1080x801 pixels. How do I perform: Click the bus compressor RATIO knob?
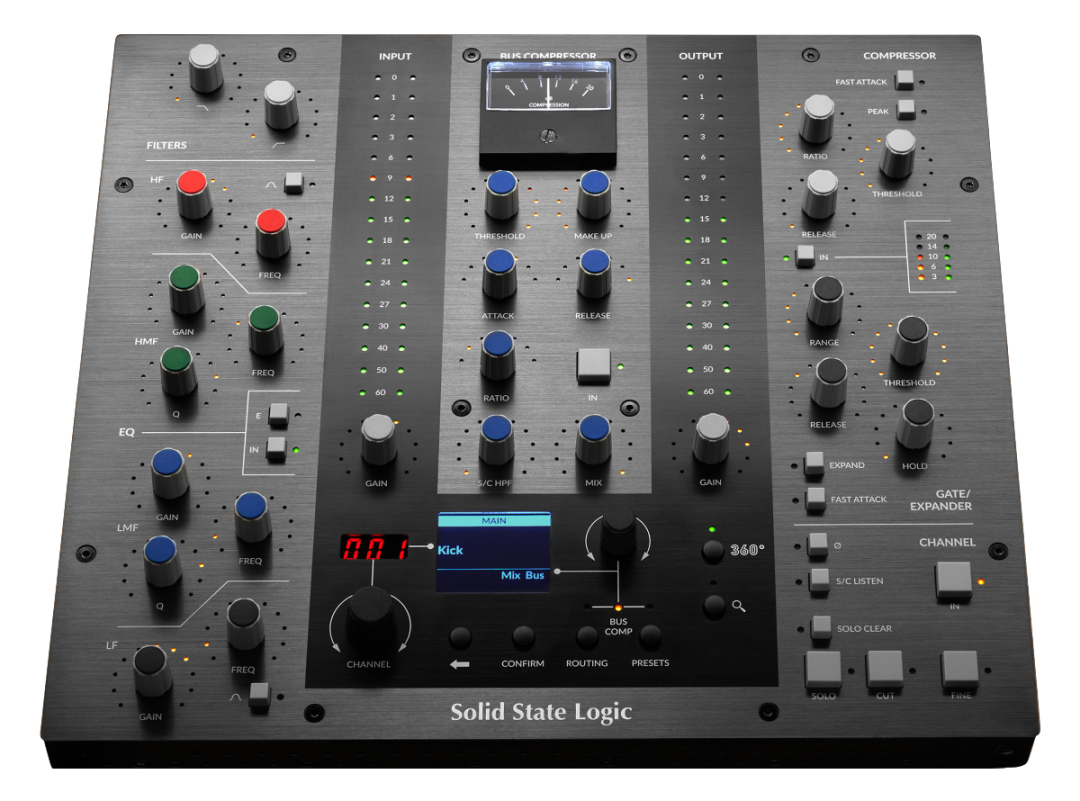(497, 355)
